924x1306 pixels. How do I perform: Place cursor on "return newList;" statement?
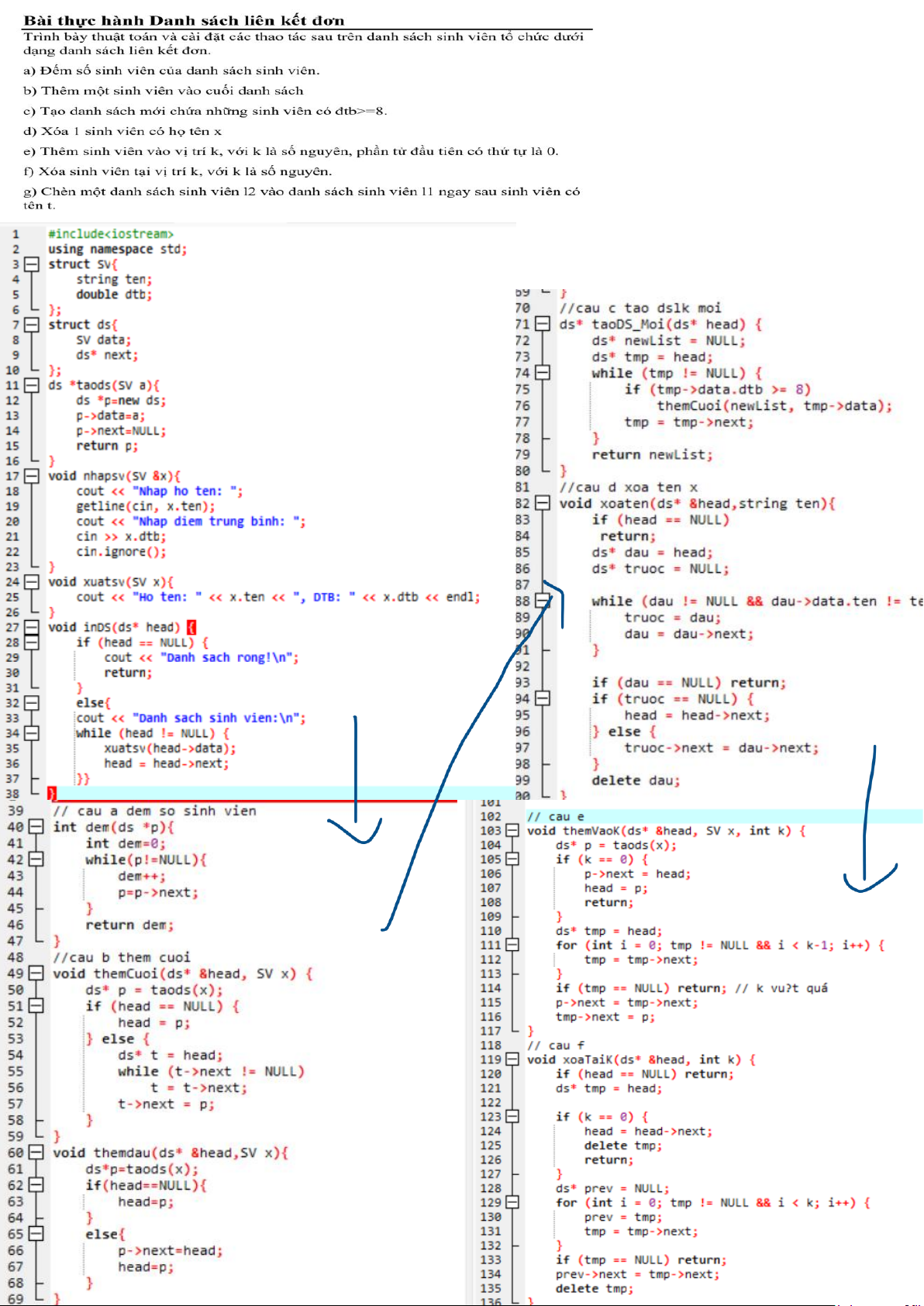(x=651, y=455)
